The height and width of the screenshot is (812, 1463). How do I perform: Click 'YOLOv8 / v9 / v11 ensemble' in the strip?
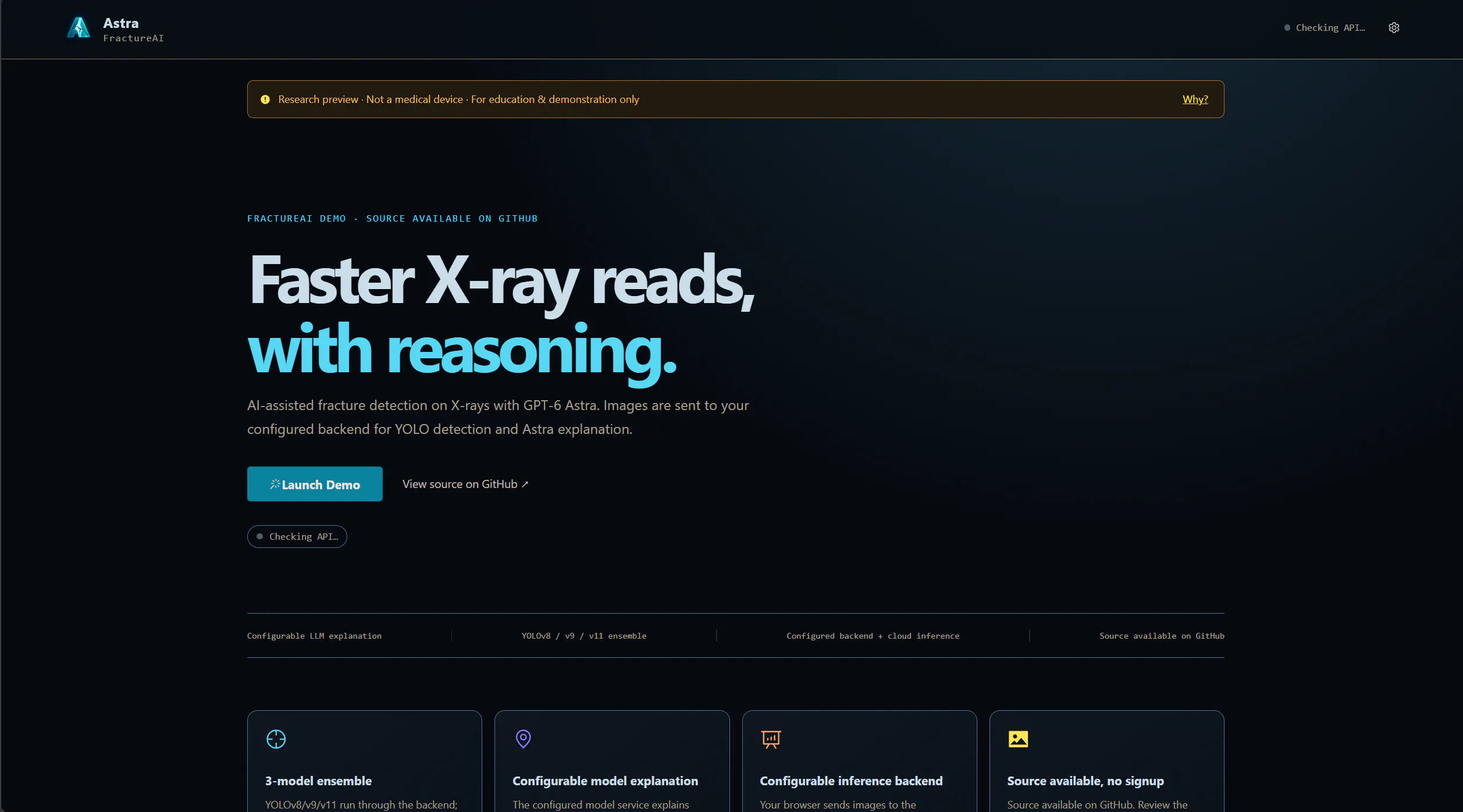(x=584, y=636)
